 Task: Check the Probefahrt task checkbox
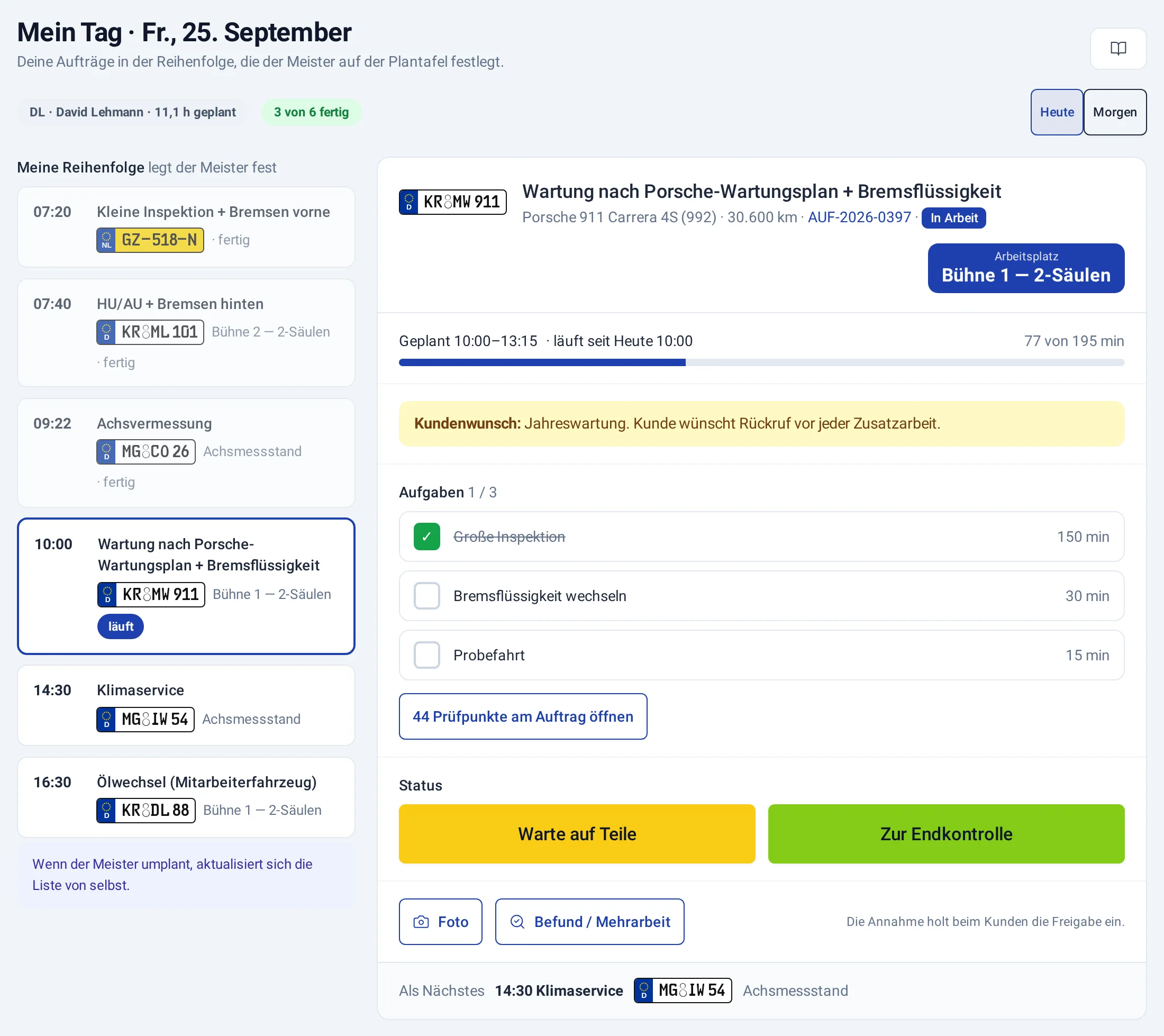pyautogui.click(x=426, y=655)
